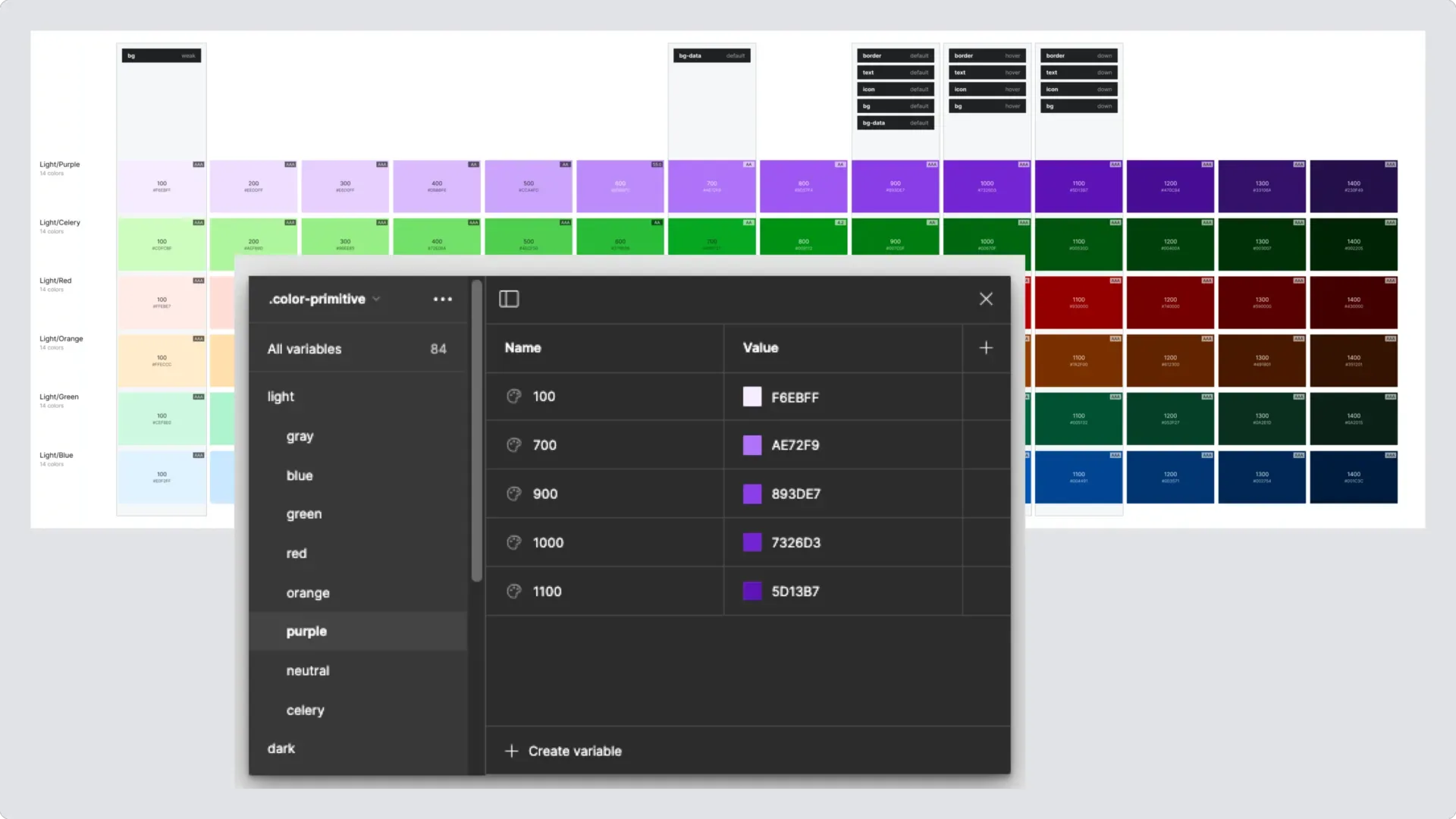The height and width of the screenshot is (819, 1456).
Task: Select Light/Blue 1400 swatch on canvas
Action: tap(1353, 477)
